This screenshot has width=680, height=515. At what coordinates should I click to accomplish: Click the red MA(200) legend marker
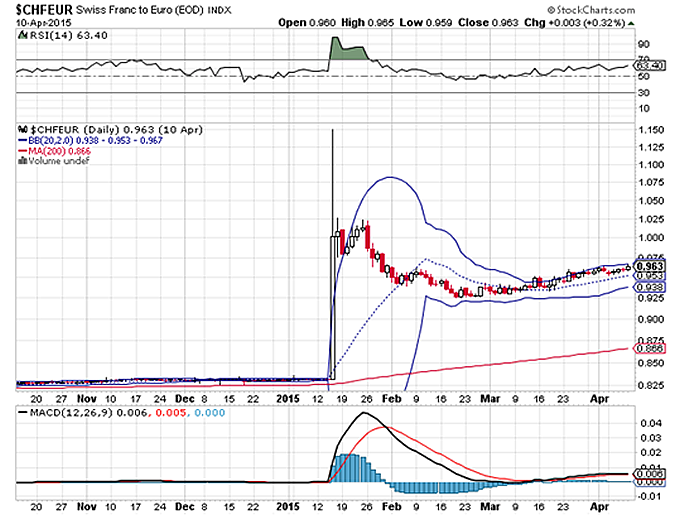coord(23,151)
